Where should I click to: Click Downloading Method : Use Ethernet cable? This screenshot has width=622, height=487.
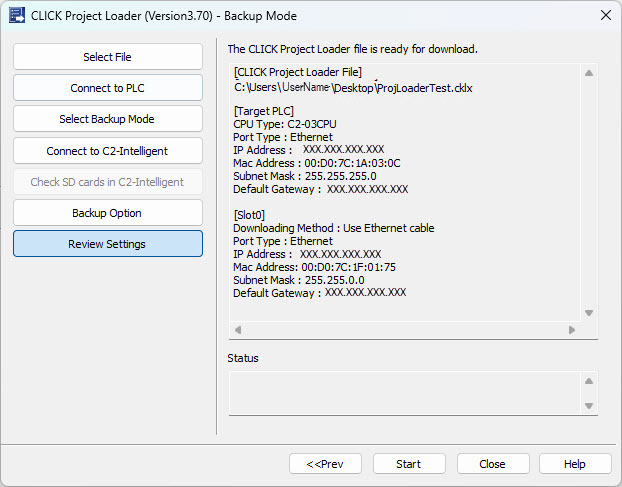334,228
